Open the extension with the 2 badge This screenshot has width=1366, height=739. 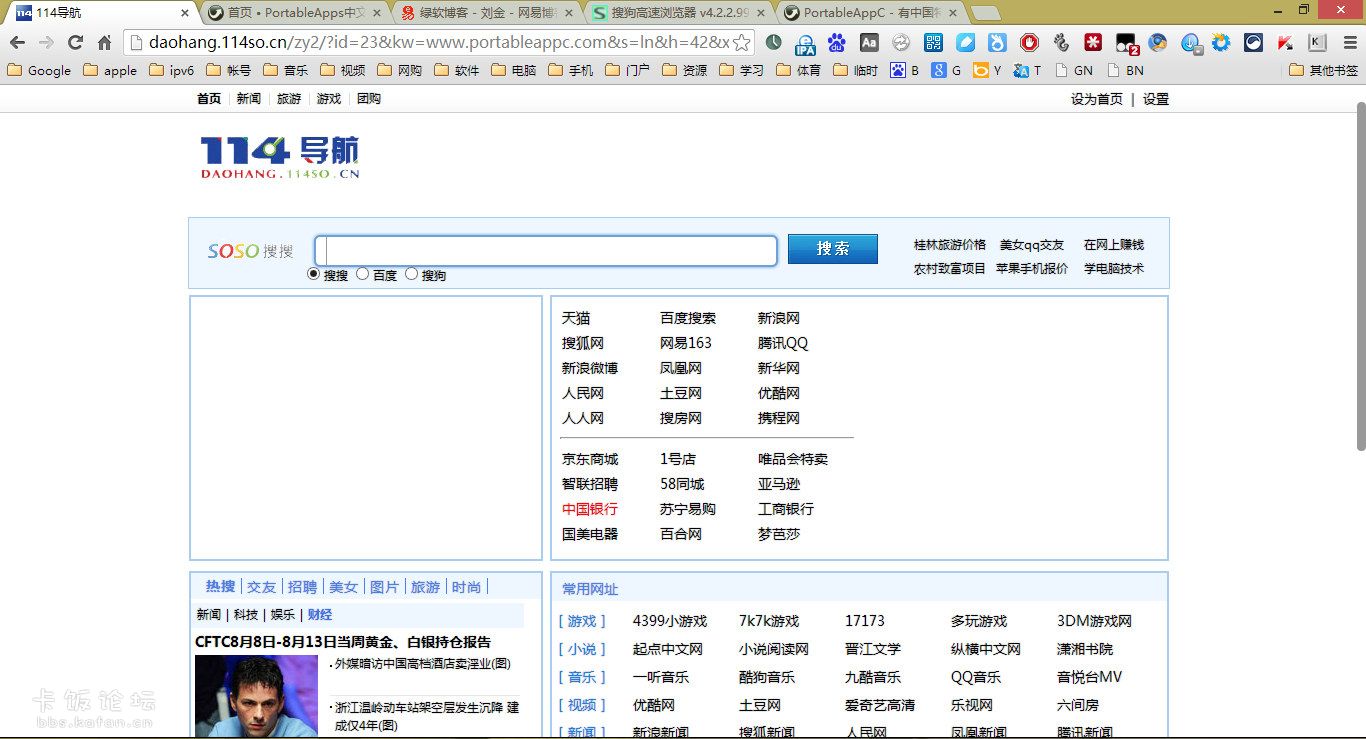click(1126, 43)
